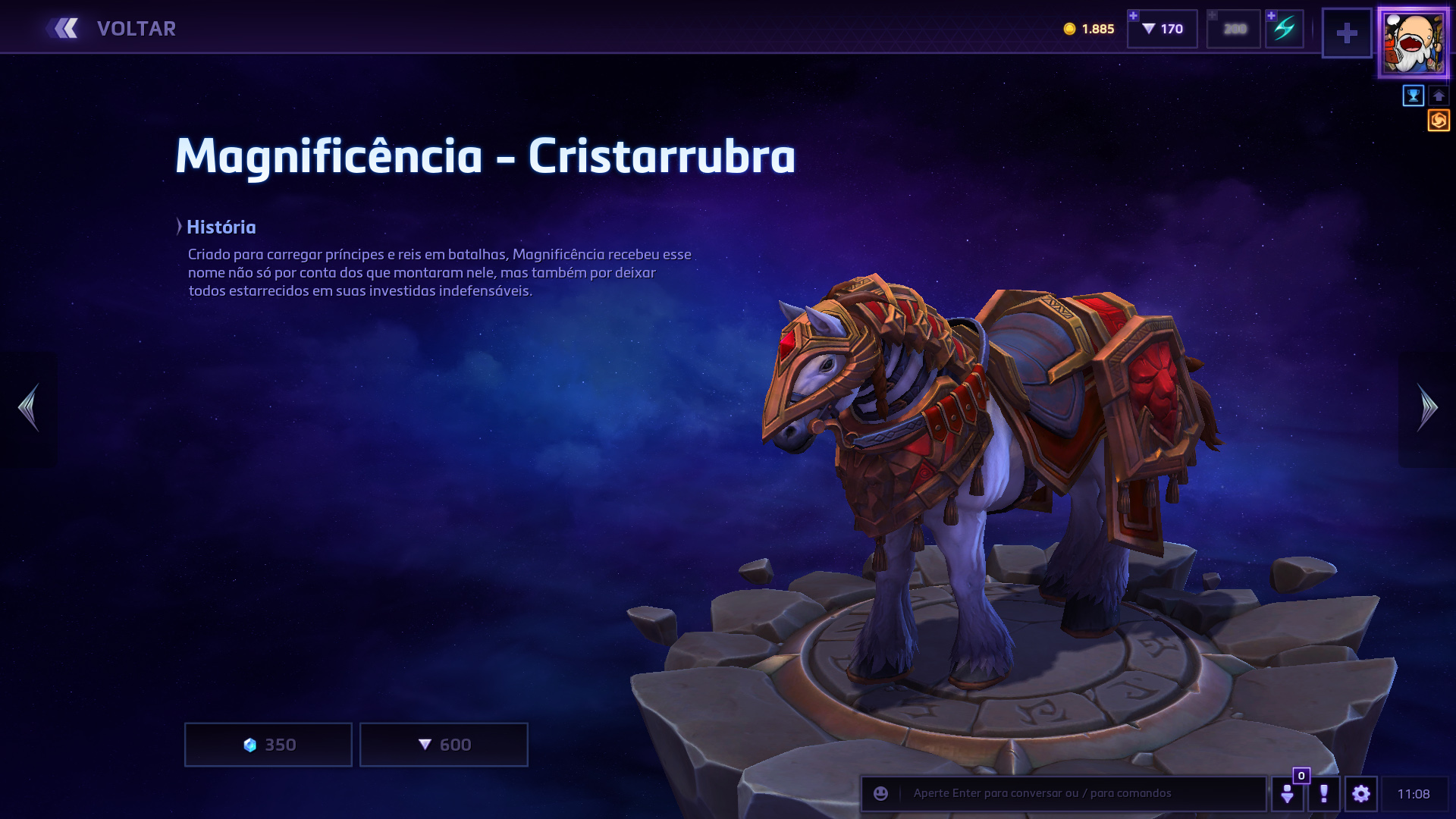Click the up-arrow icon beside the trophy
1456x819 pixels.
point(1439,96)
